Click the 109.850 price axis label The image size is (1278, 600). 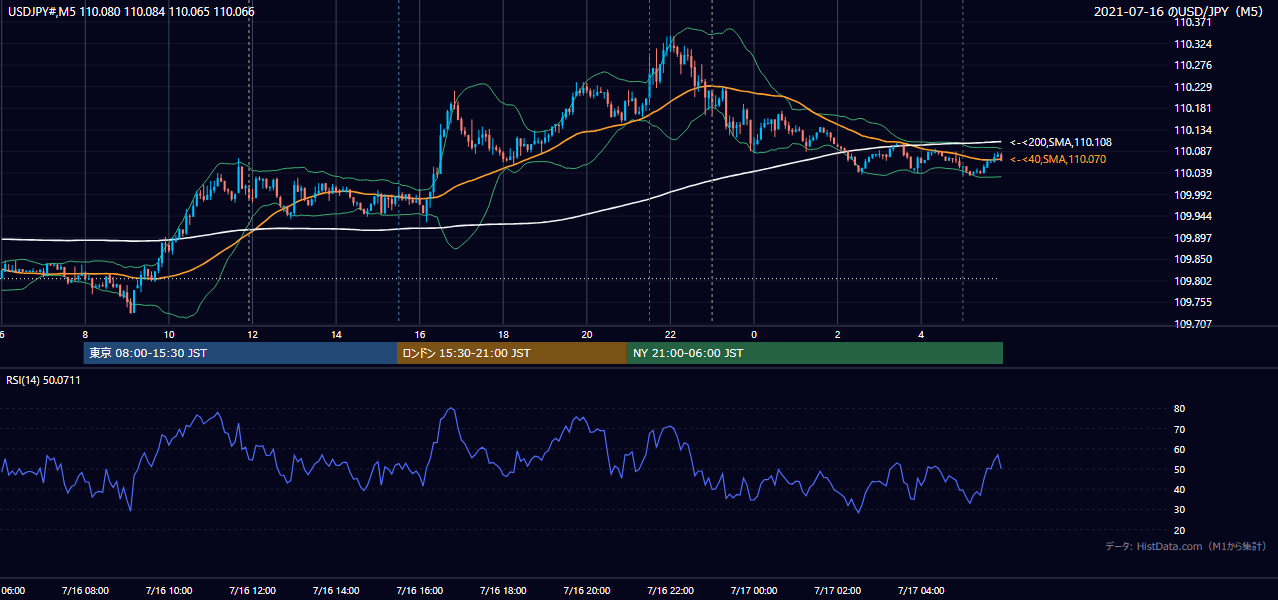(1193, 260)
